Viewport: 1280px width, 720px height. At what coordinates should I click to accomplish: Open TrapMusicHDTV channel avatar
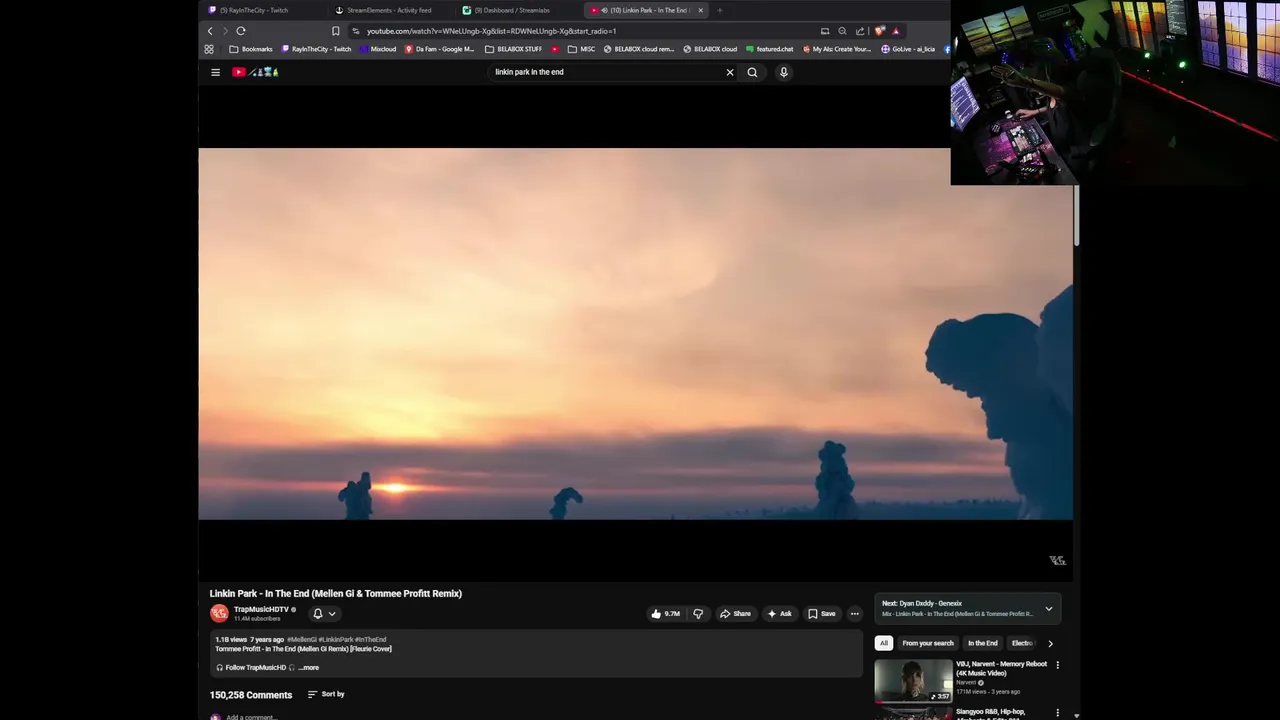pyautogui.click(x=219, y=613)
